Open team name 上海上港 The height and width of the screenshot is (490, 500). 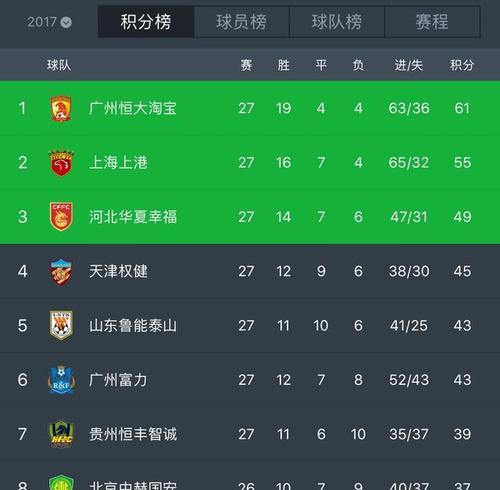pyautogui.click(x=118, y=163)
